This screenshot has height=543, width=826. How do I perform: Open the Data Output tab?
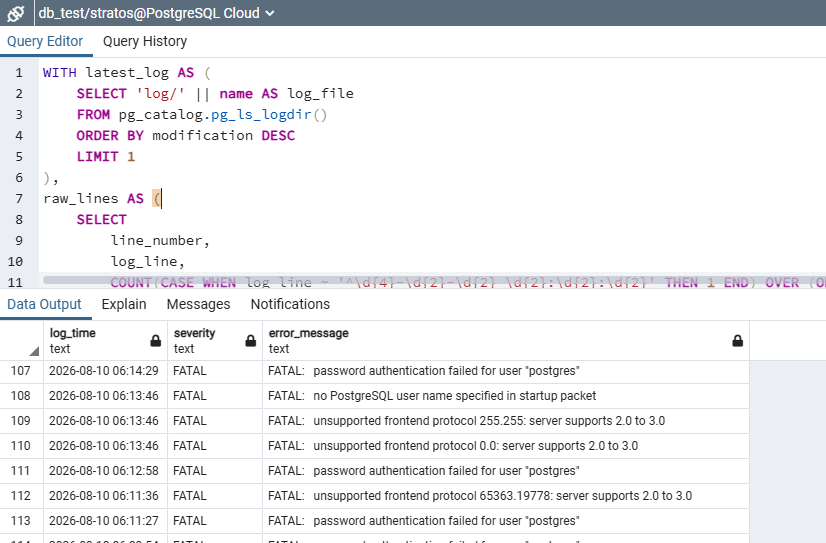44,304
